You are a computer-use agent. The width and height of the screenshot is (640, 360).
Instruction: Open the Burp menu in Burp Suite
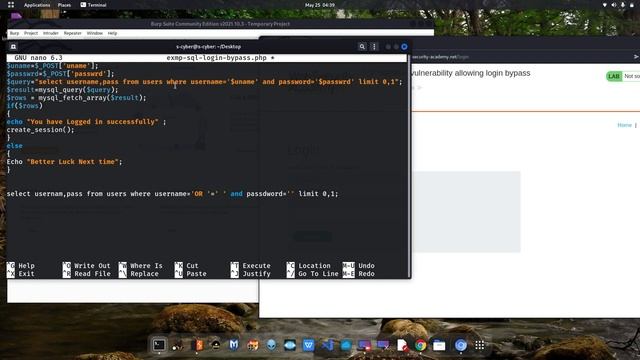click(14, 33)
